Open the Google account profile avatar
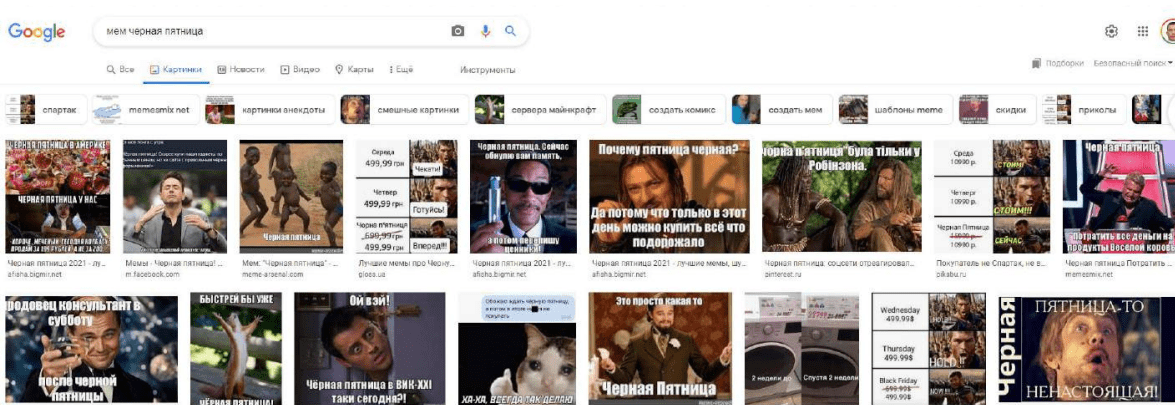This screenshot has width=1175, height=405. click(x=1168, y=31)
